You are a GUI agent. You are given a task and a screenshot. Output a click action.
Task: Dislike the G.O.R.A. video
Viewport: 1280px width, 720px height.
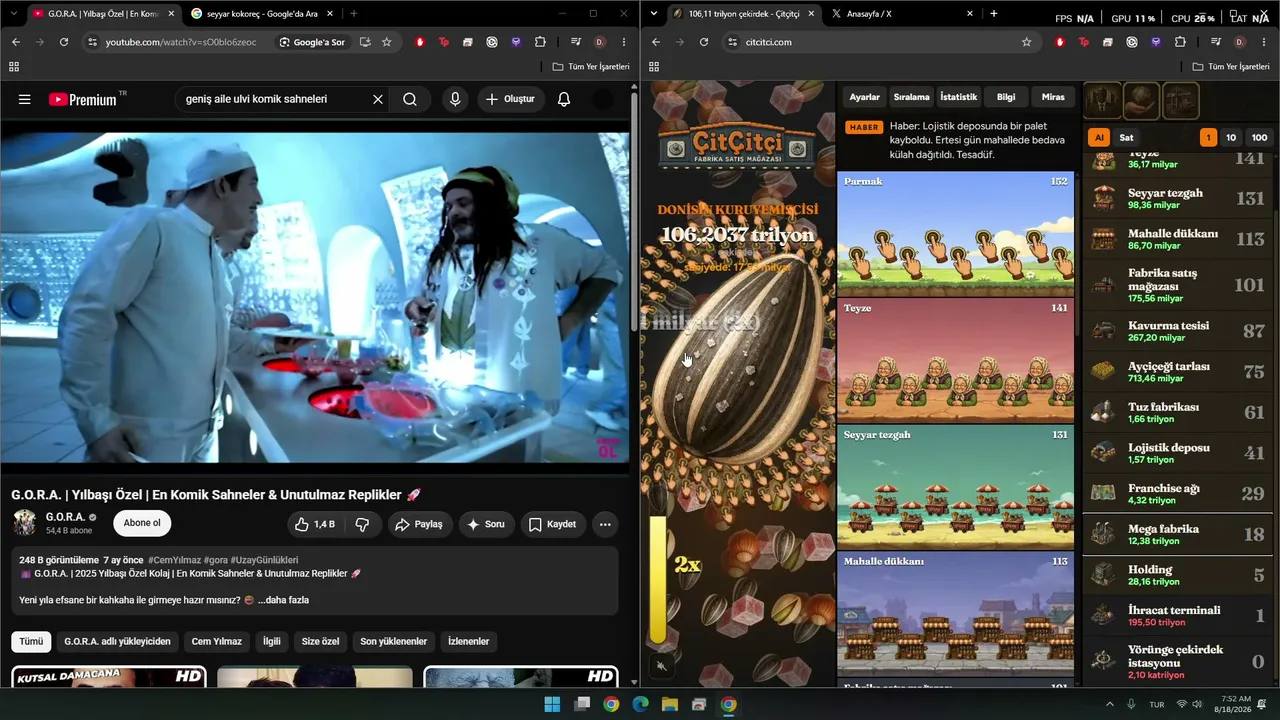[x=362, y=524]
